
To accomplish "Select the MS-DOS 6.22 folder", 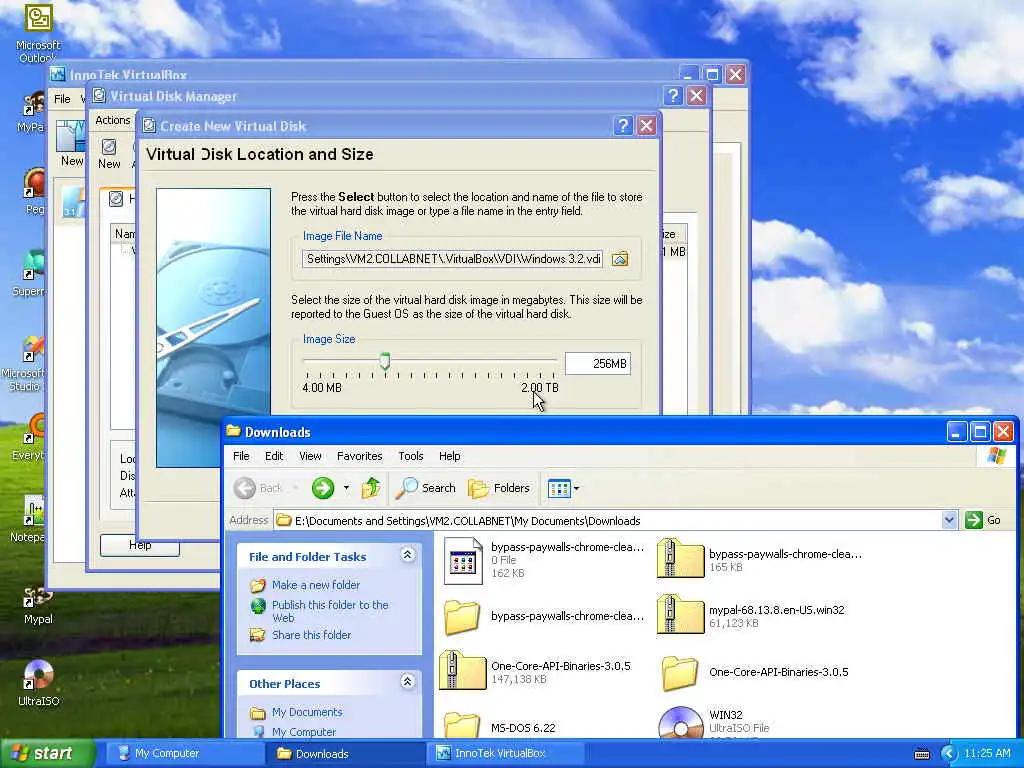I will pos(462,725).
